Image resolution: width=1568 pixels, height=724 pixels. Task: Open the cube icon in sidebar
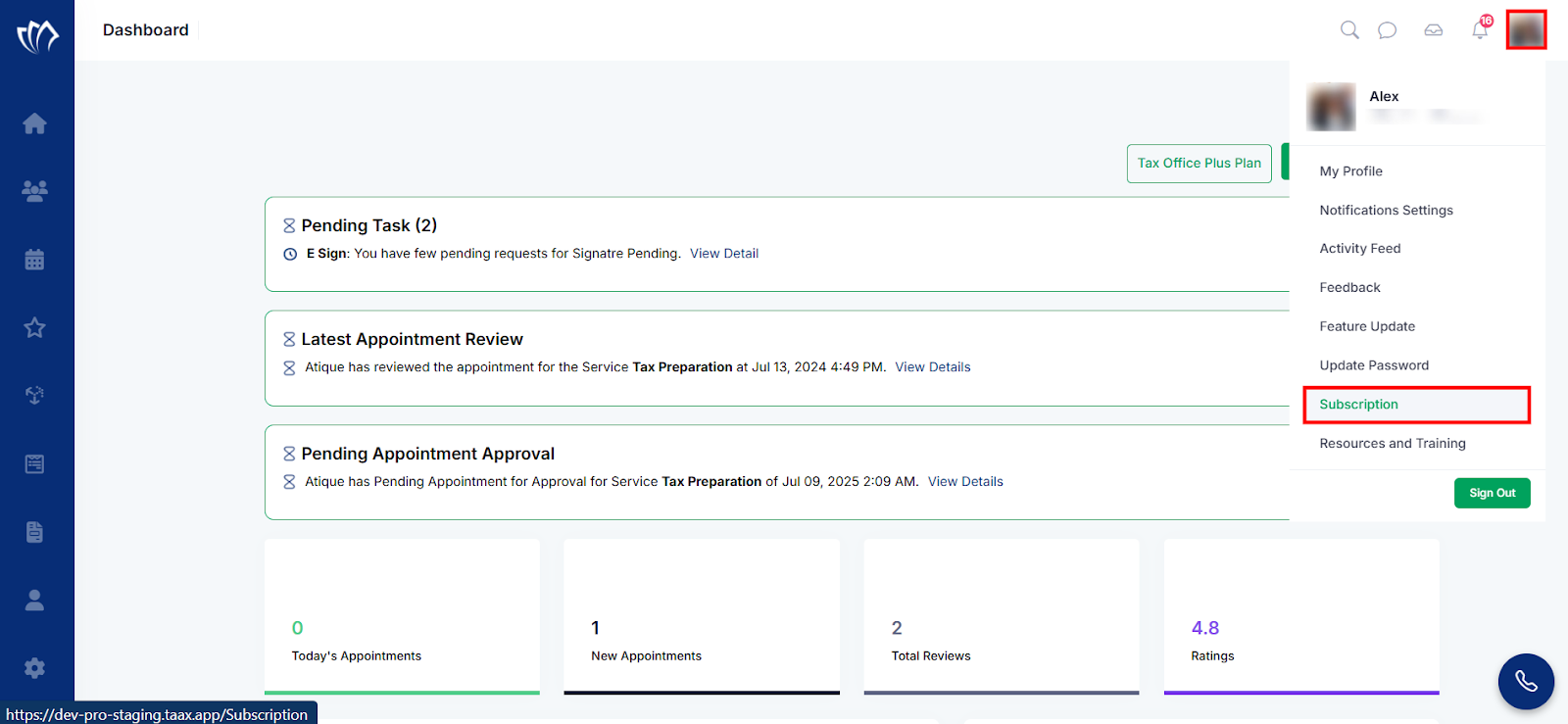point(34,395)
